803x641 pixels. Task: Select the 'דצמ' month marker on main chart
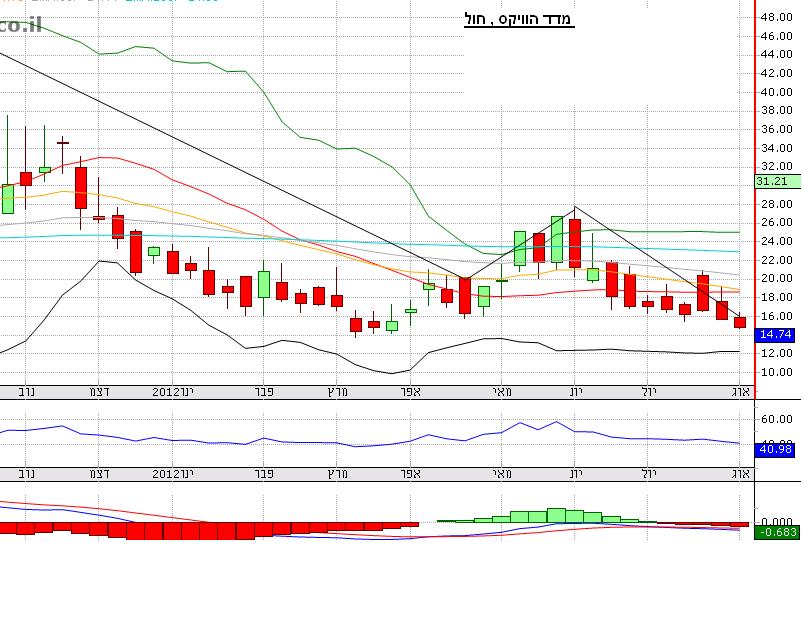pos(99,391)
